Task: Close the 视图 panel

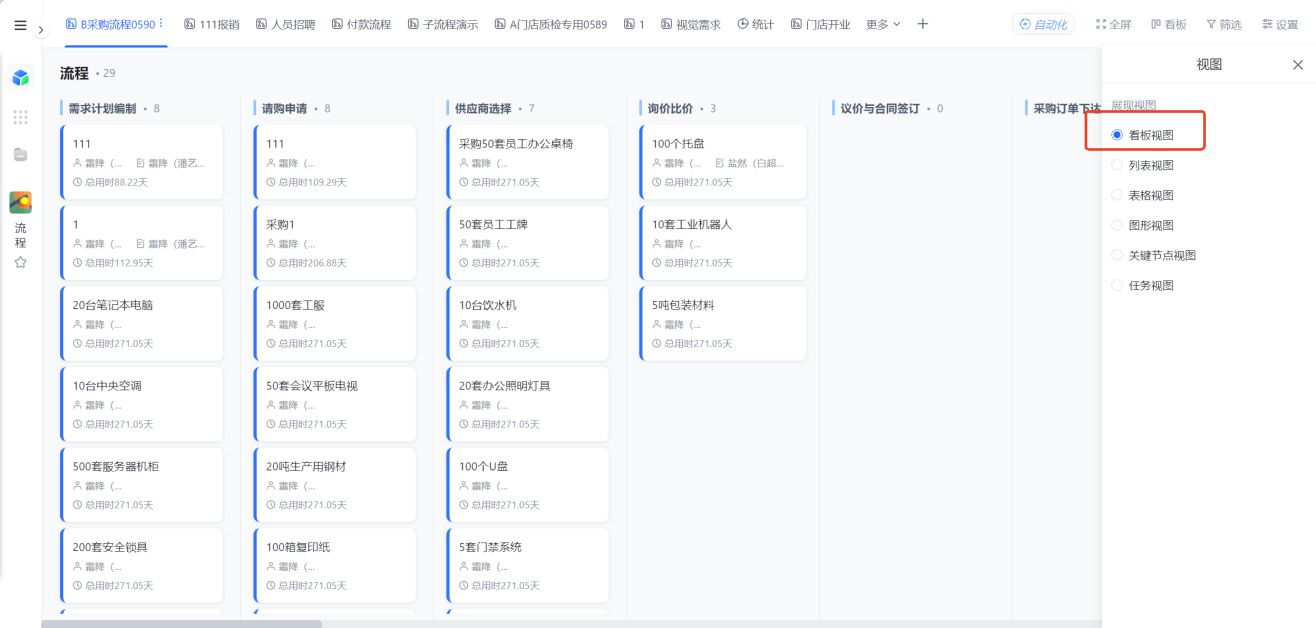Action: pyautogui.click(x=1298, y=65)
